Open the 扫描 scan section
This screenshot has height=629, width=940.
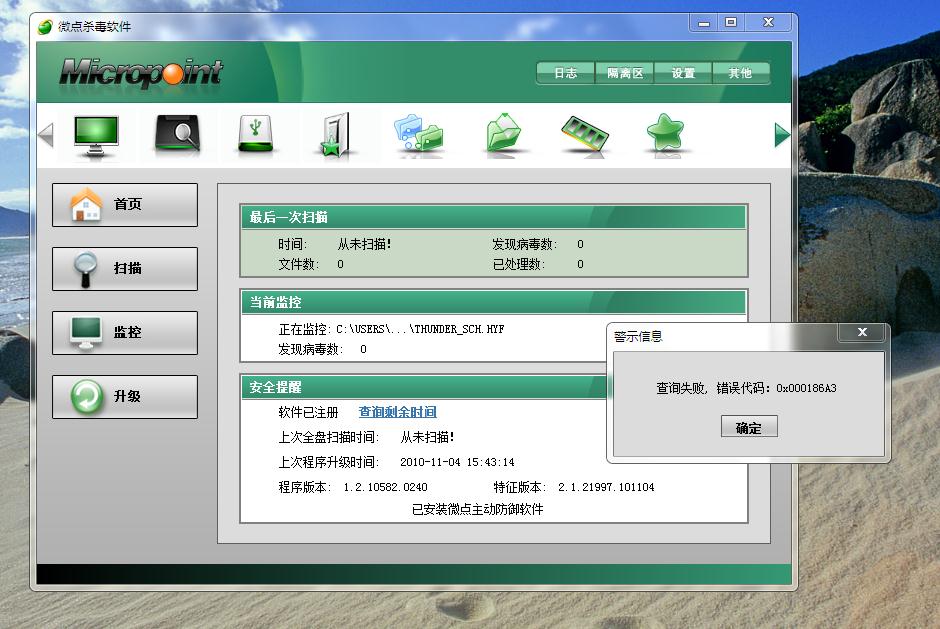tap(125, 269)
